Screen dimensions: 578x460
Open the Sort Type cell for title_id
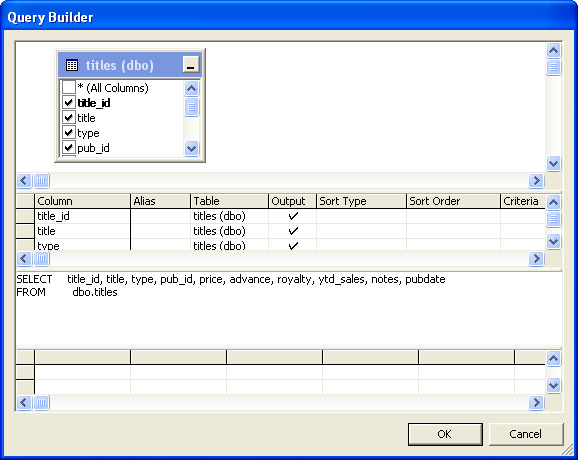coord(361,216)
